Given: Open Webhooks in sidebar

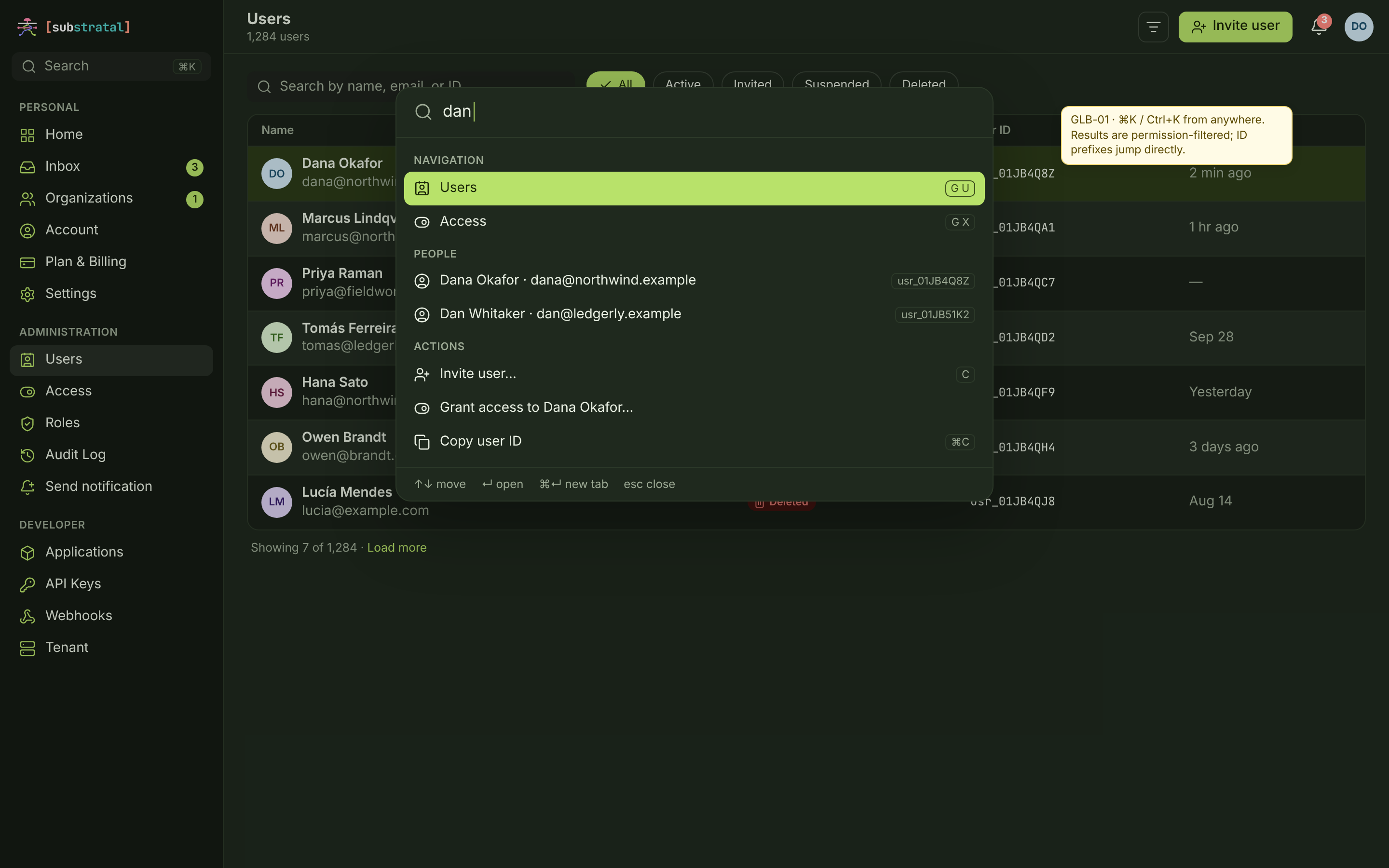Looking at the screenshot, I should [x=111, y=616].
